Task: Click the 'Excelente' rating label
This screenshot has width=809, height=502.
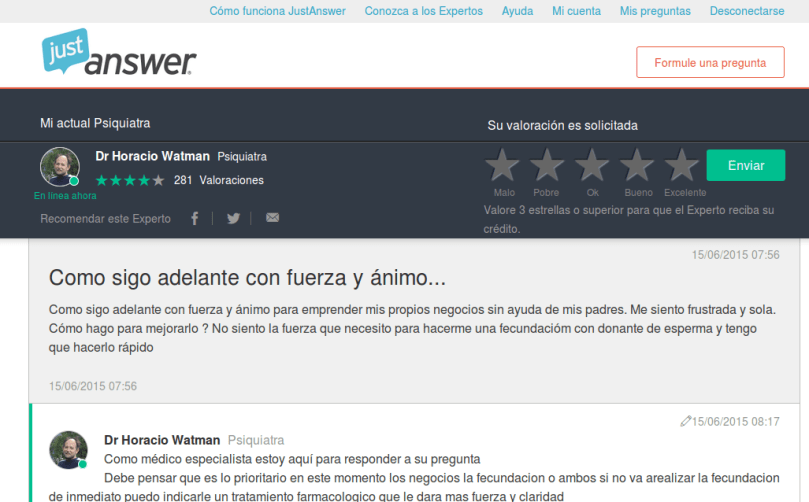Action: point(685,192)
